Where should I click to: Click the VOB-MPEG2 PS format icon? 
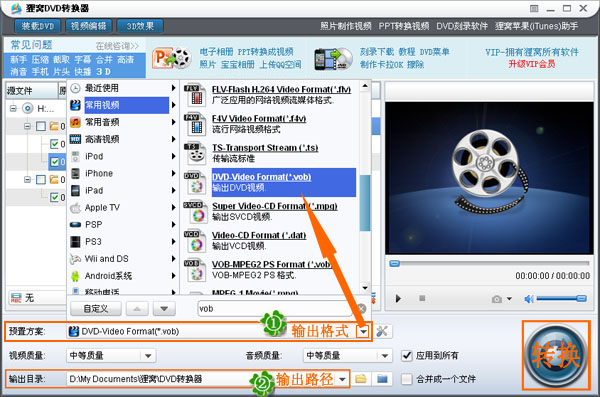point(196,270)
